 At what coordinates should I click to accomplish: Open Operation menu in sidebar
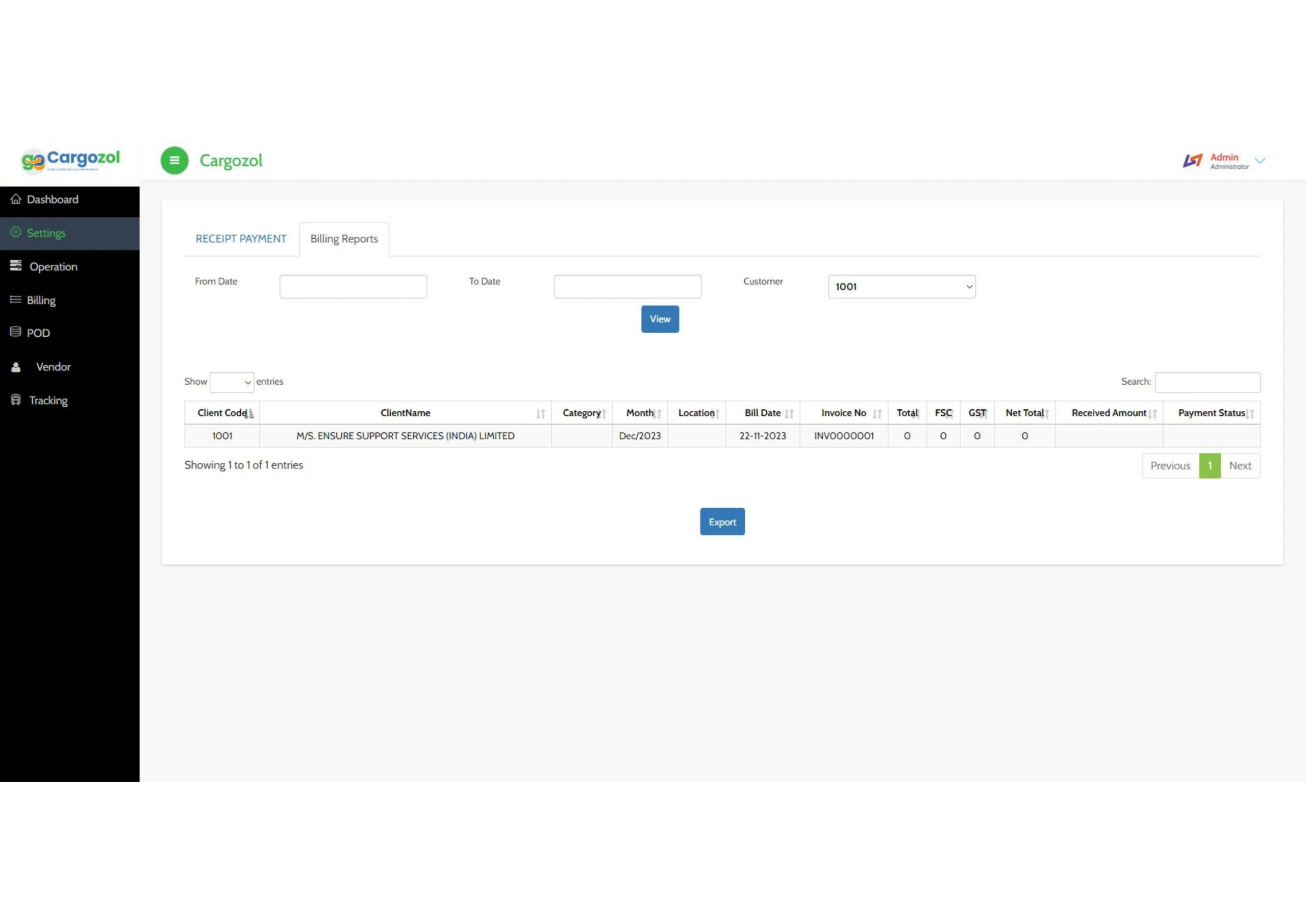coord(69,266)
